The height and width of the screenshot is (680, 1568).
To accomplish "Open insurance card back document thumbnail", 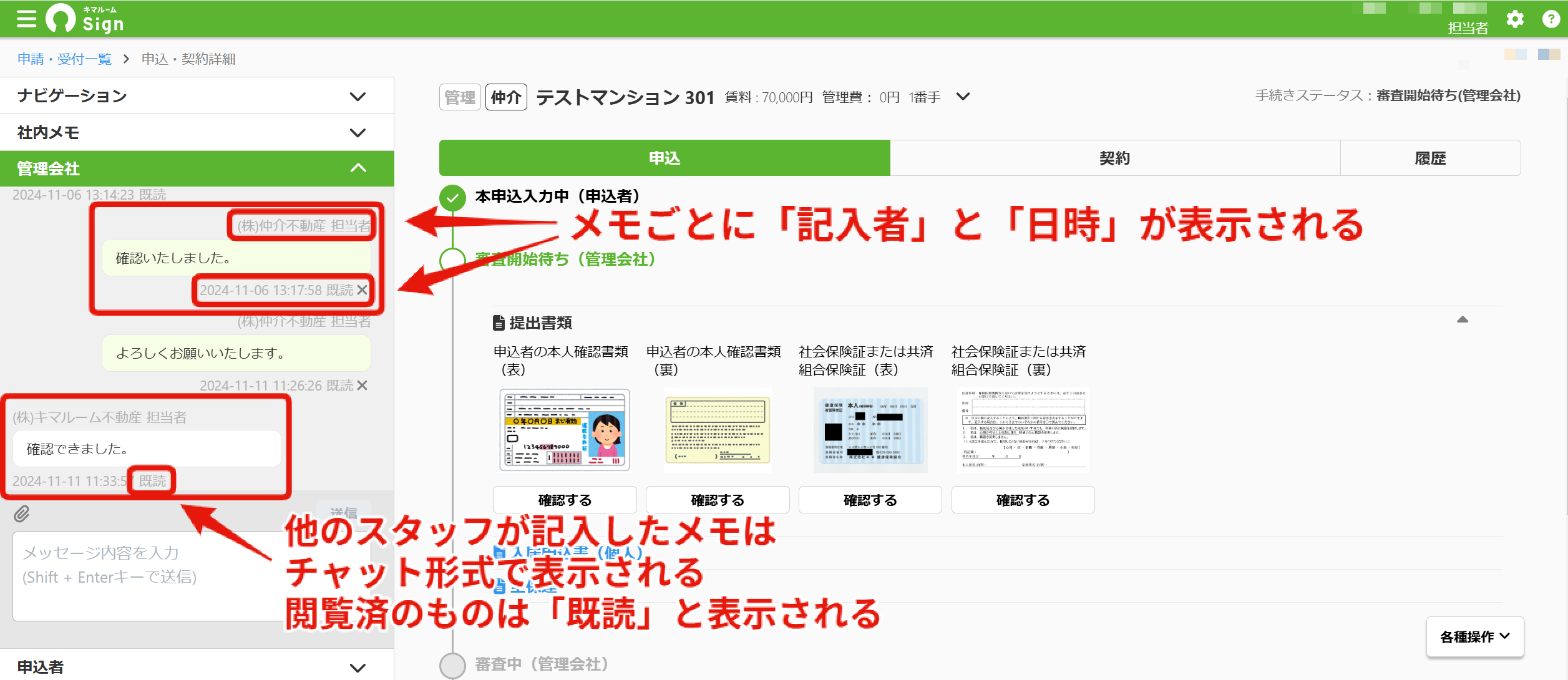I will 1023,430.
